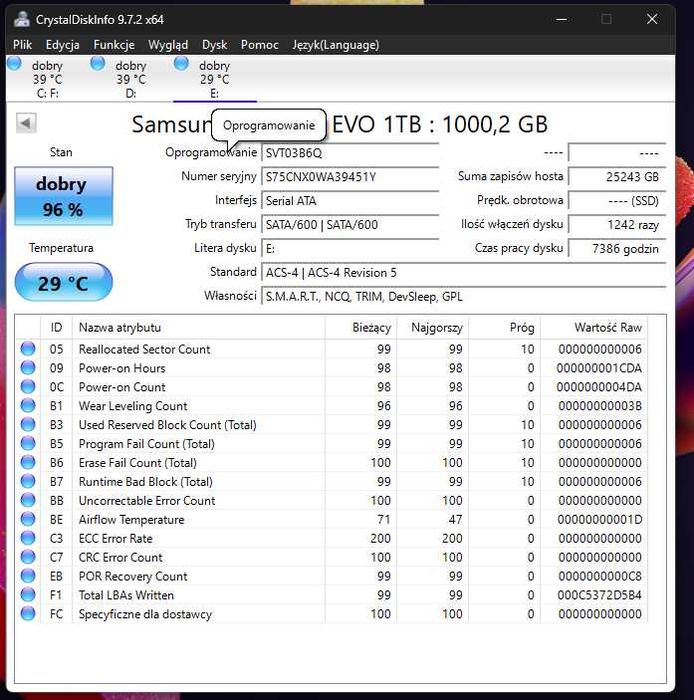Viewport: 694px width, 700px height.
Task: Click the Najgorszy column header
Action: pos(432,327)
